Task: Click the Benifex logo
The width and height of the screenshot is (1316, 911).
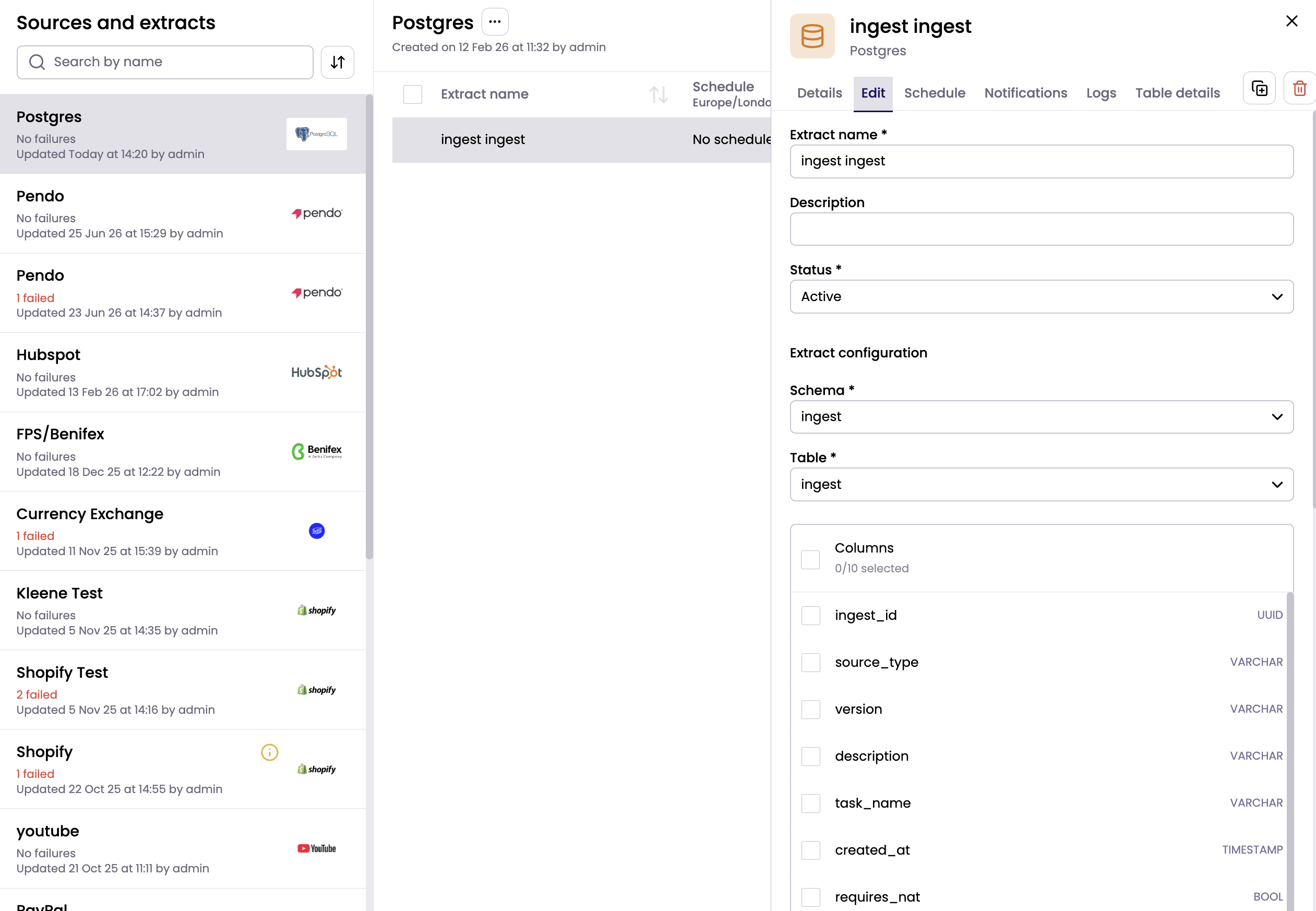Action: [317, 451]
